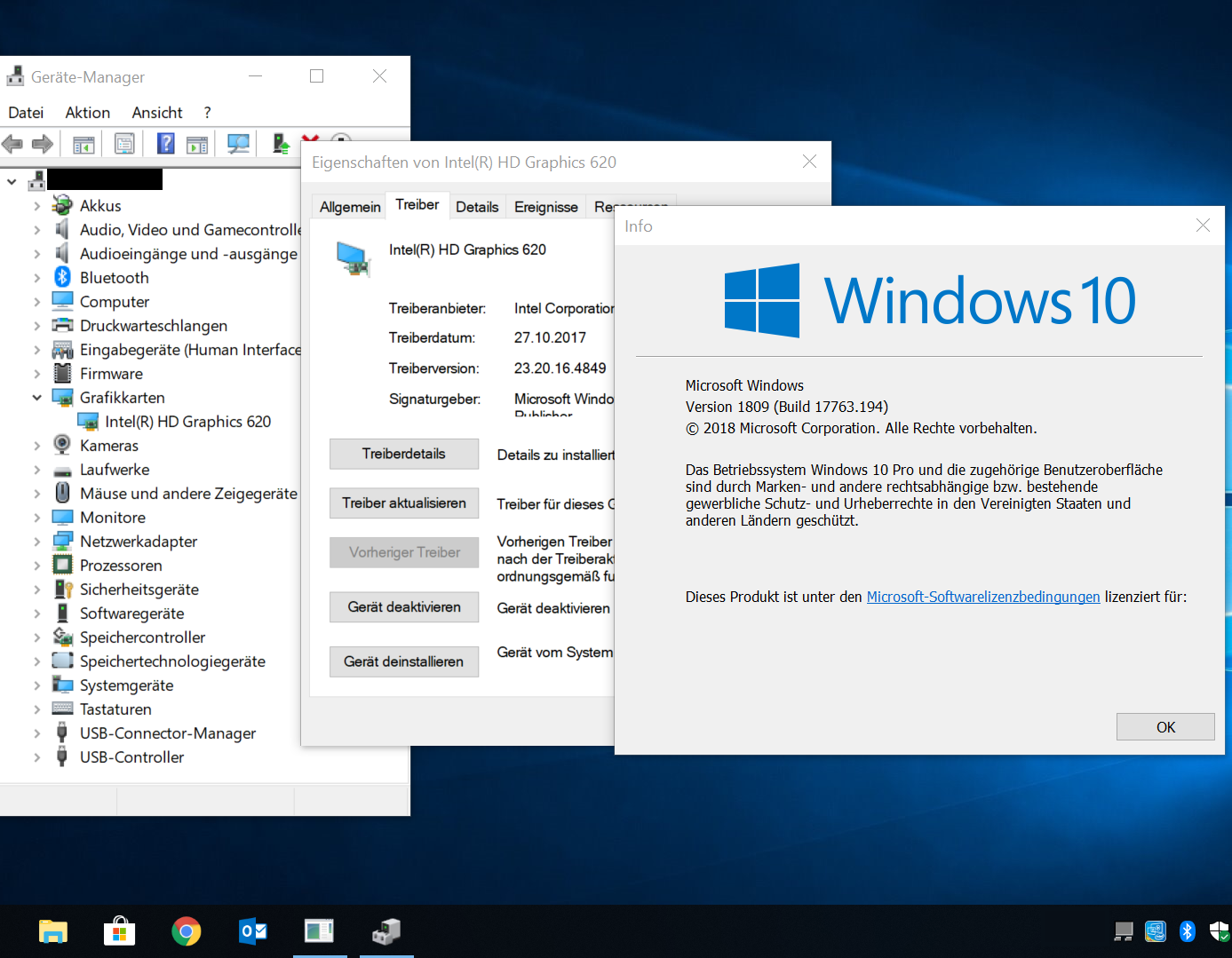The width and height of the screenshot is (1232, 958).
Task: Toggle the action pane toolbar icon
Action: coord(197,144)
